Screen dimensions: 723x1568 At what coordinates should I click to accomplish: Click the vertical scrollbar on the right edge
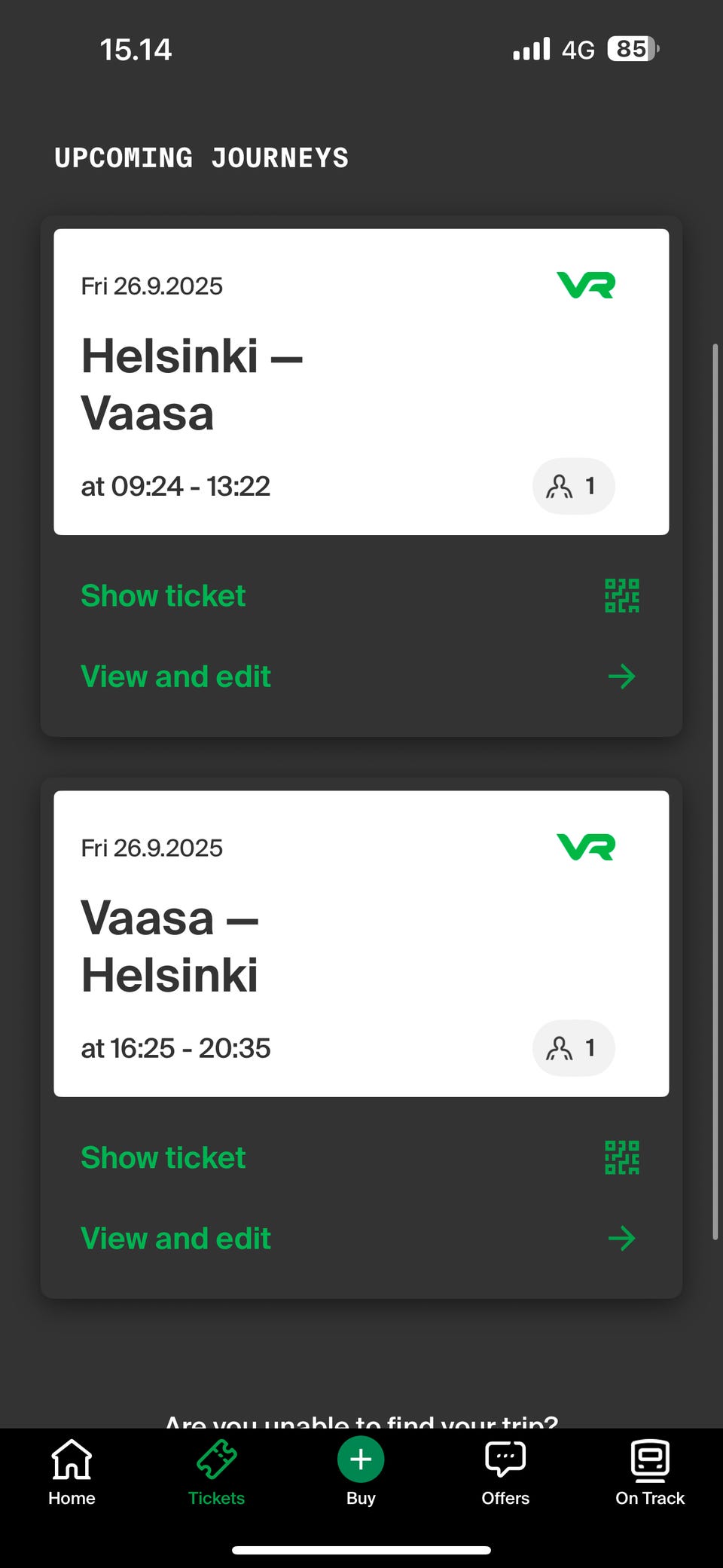[715, 791]
